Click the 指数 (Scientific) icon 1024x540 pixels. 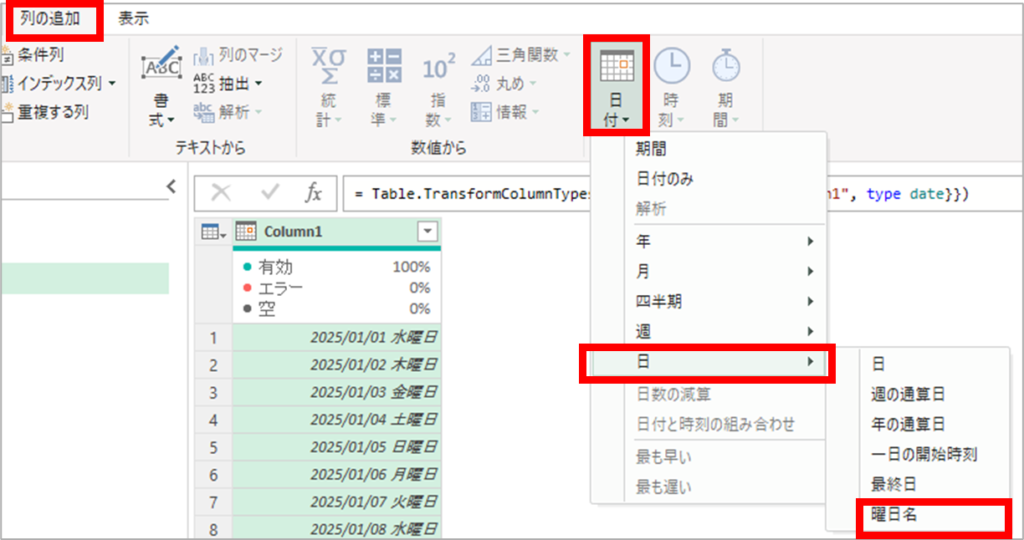438,68
